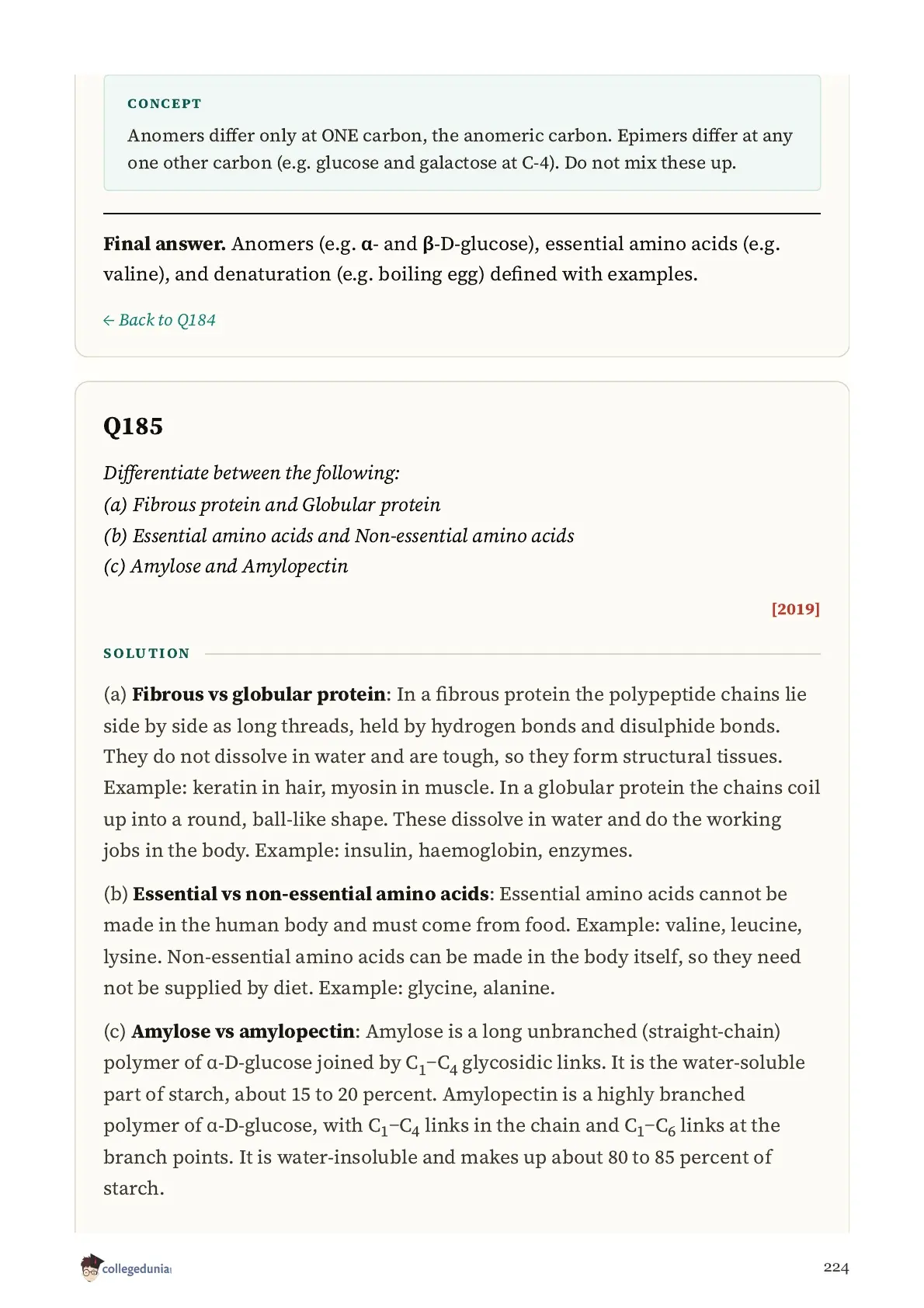
Task: Click question line (c) Amylose and Amylopectin
Action: pyautogui.click(x=225, y=566)
